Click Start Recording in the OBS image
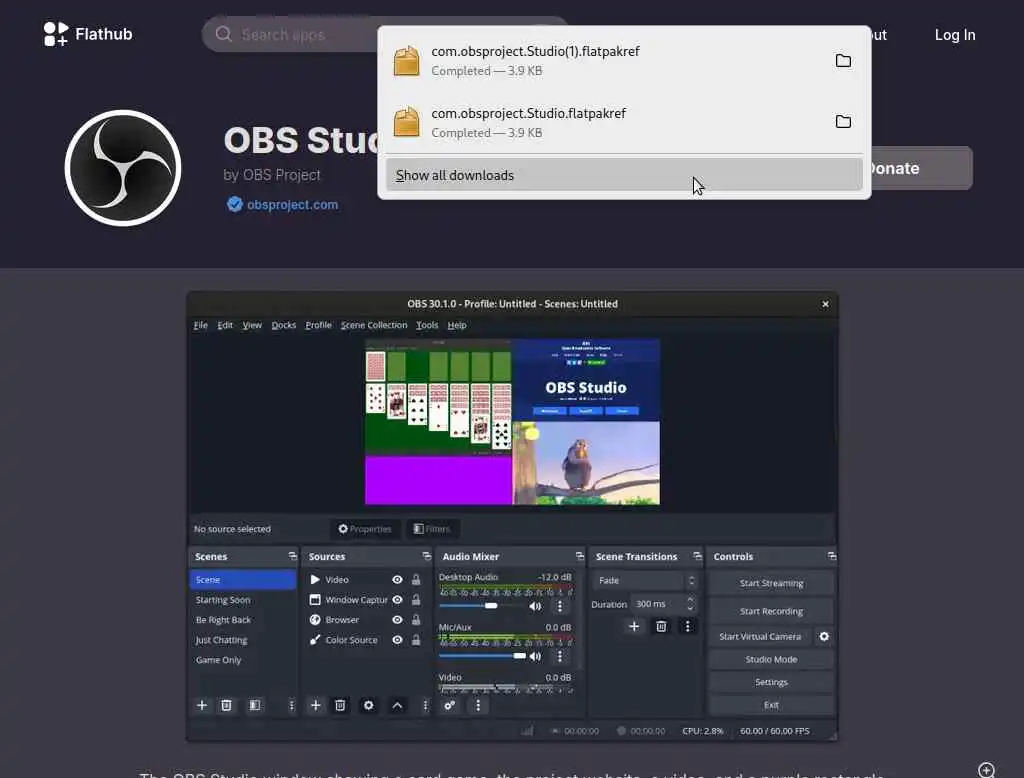 (x=771, y=611)
